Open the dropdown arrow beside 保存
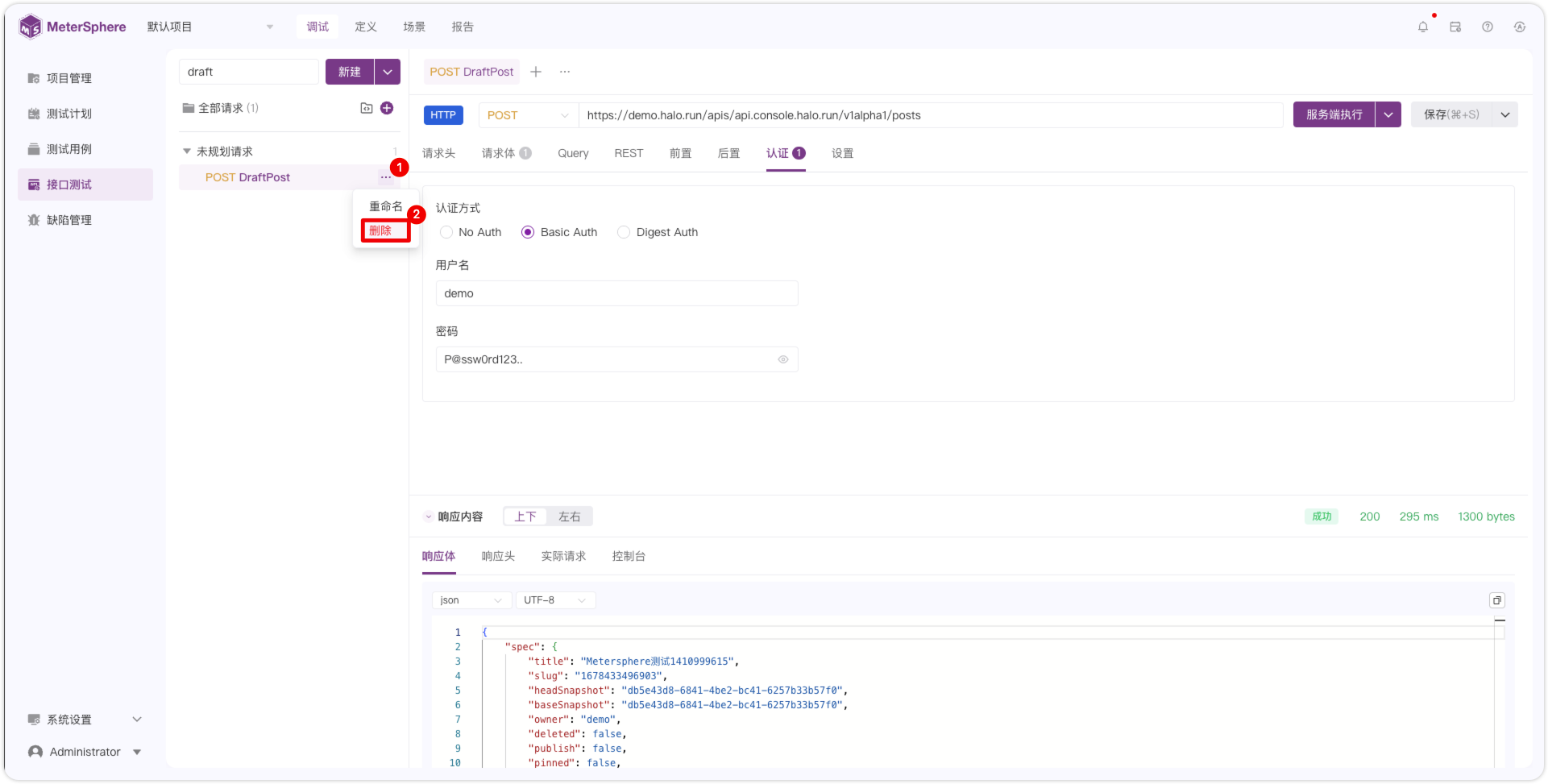Image resolution: width=1548 pixels, height=784 pixels. point(1505,114)
